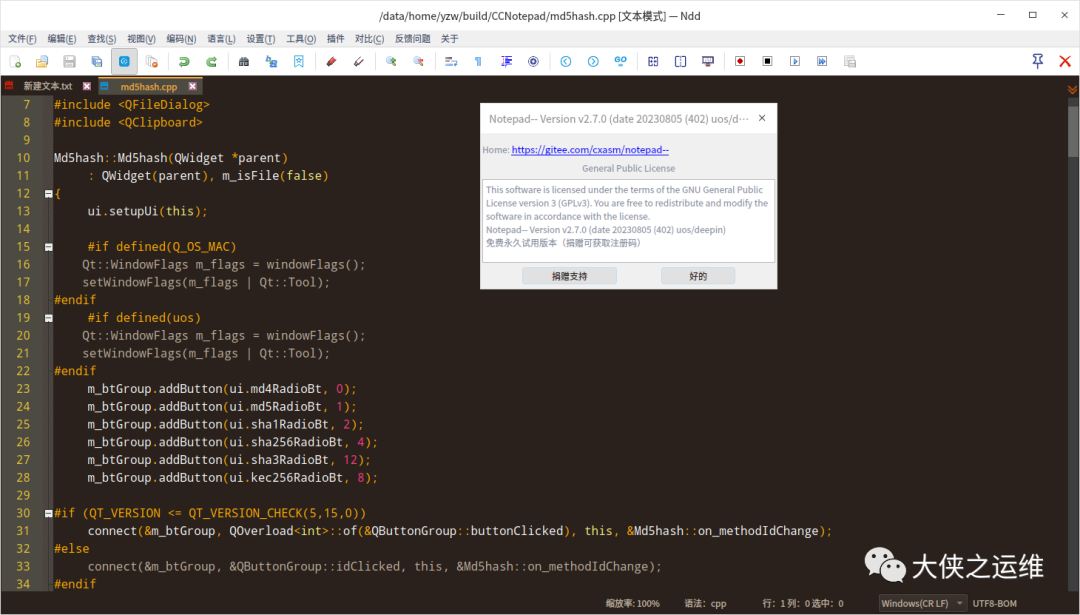The height and width of the screenshot is (615, 1080).
Task: Switch to the 新建文本.txt tab
Action: tap(48, 86)
